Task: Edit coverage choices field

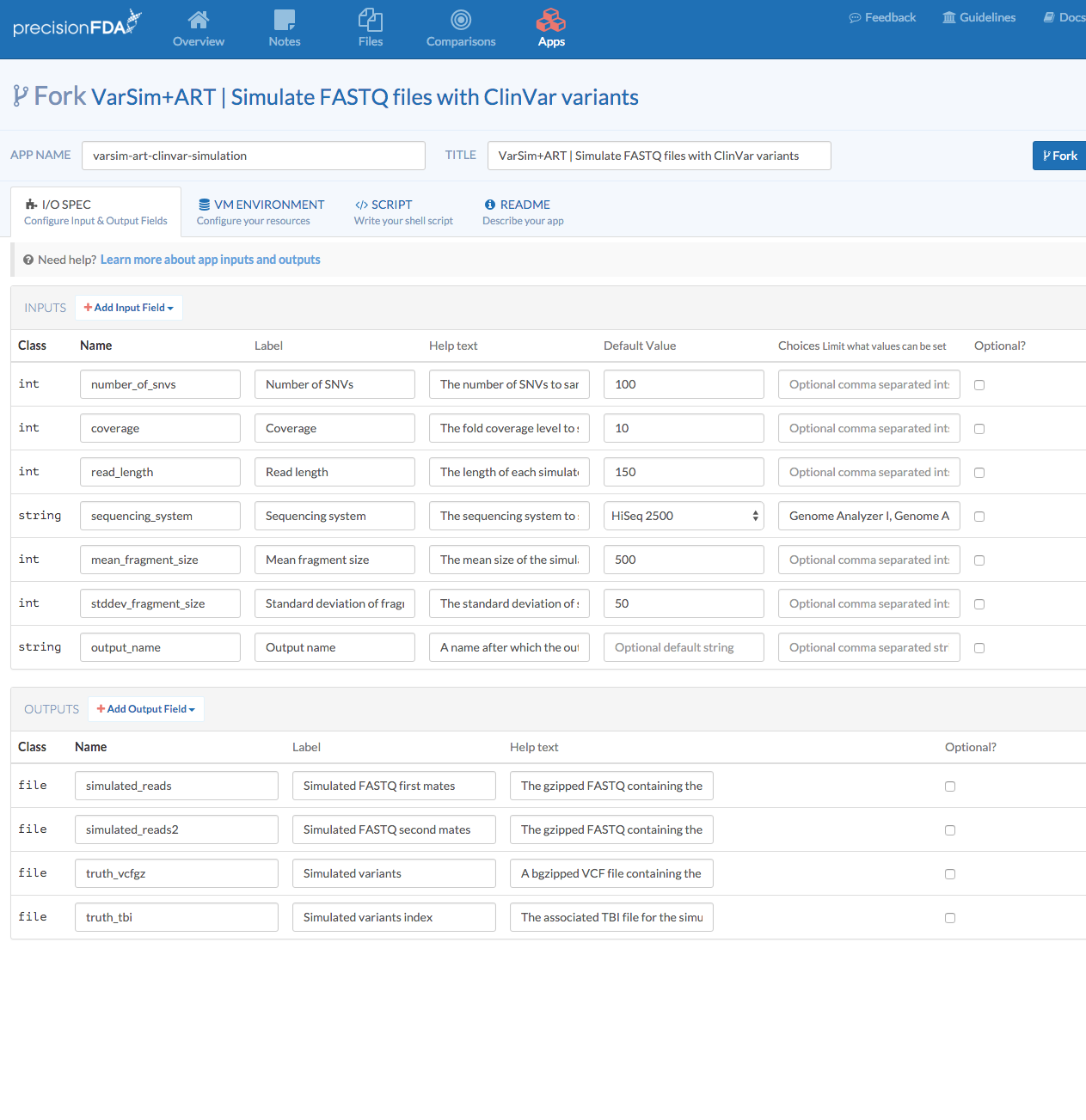Action: click(x=868, y=428)
